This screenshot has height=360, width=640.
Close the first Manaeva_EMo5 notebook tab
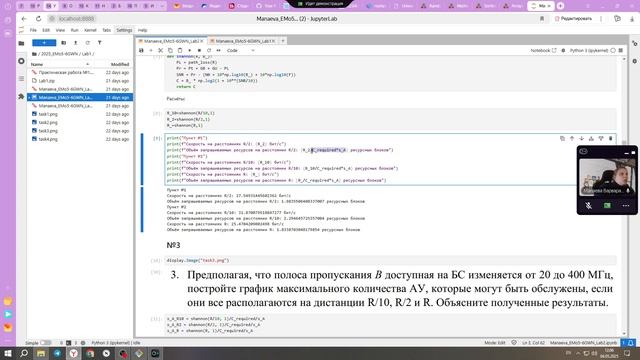[202, 41]
